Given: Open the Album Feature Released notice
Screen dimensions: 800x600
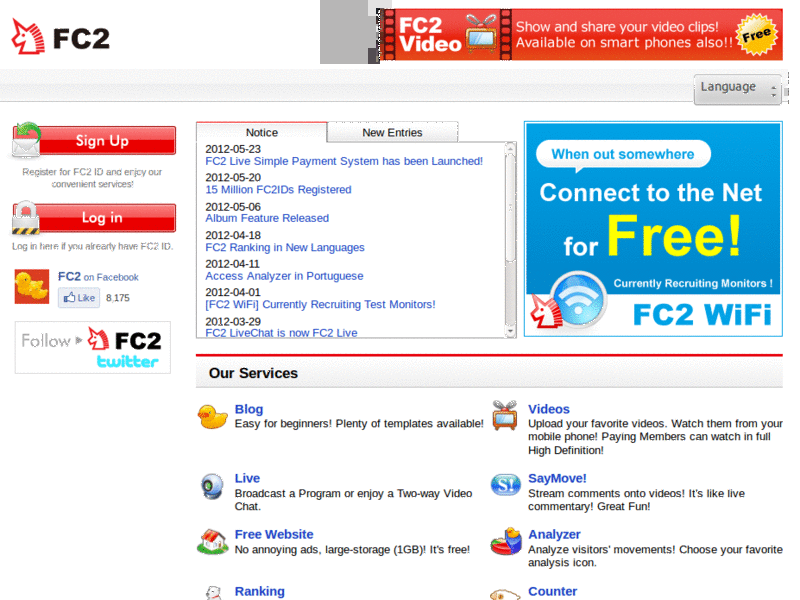Looking at the screenshot, I should point(267,218).
